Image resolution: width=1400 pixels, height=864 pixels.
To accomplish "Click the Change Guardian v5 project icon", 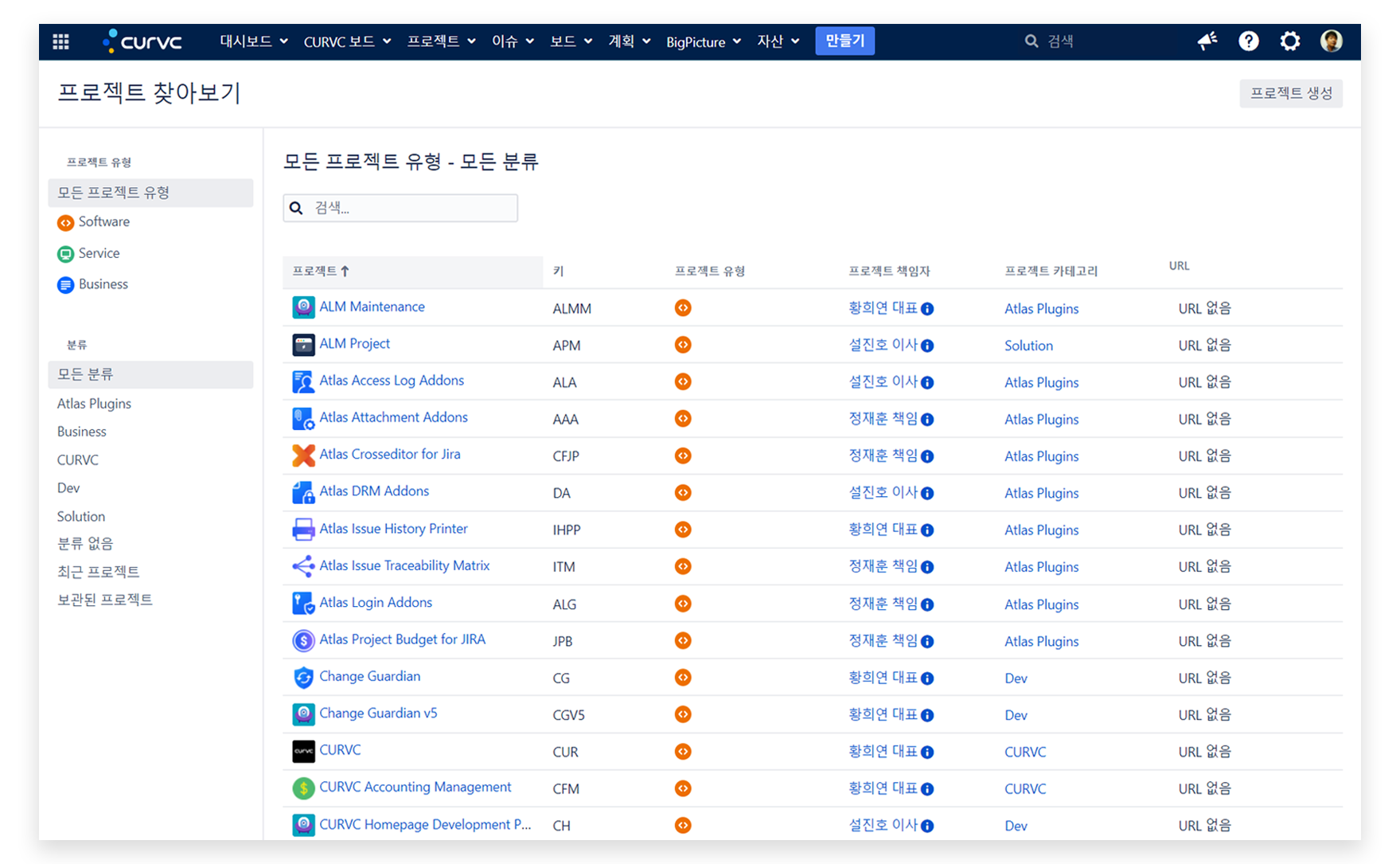I will tap(303, 714).
